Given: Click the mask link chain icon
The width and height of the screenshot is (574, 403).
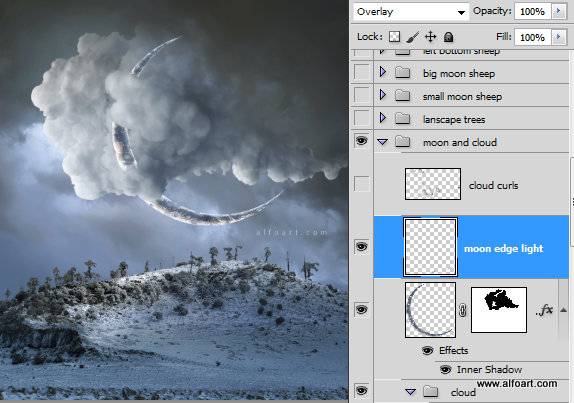Looking at the screenshot, I should 463,310.
